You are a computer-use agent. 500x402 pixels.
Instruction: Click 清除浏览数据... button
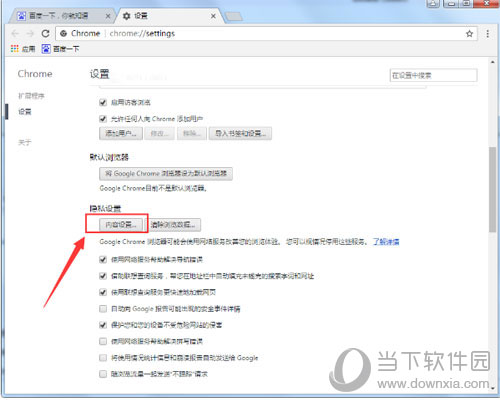click(174, 225)
